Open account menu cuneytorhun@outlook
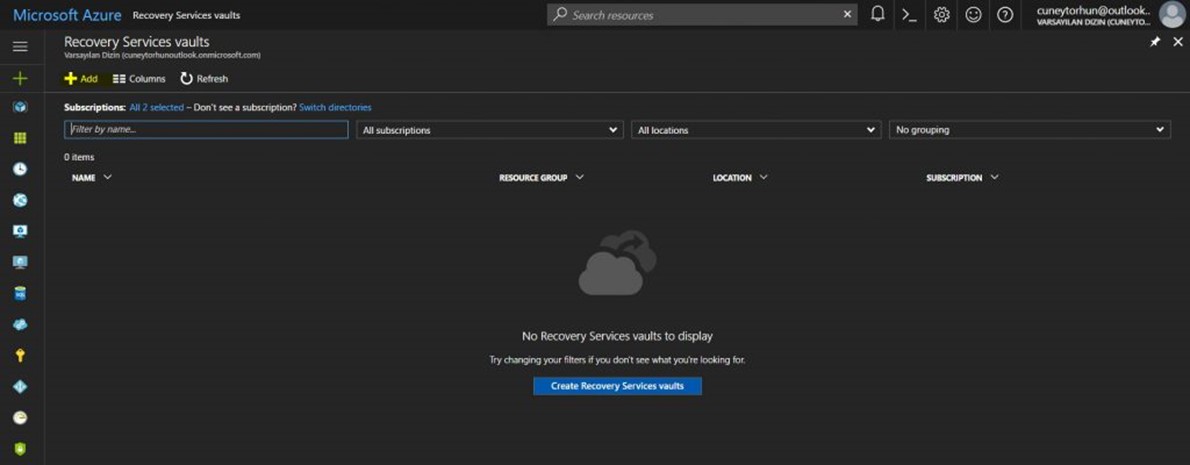 (x=1093, y=14)
